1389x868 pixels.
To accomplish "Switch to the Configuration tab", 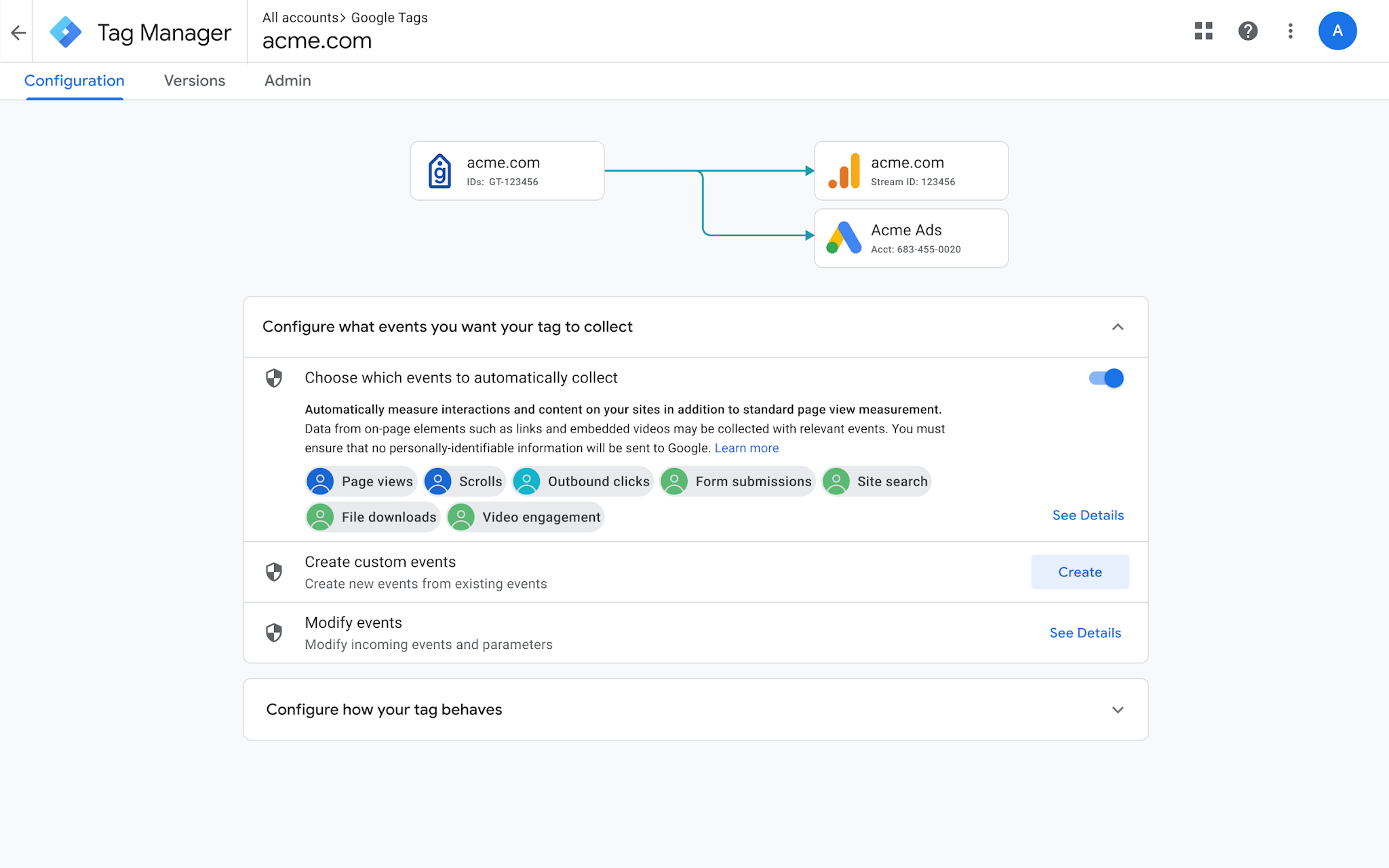I will 75,81.
